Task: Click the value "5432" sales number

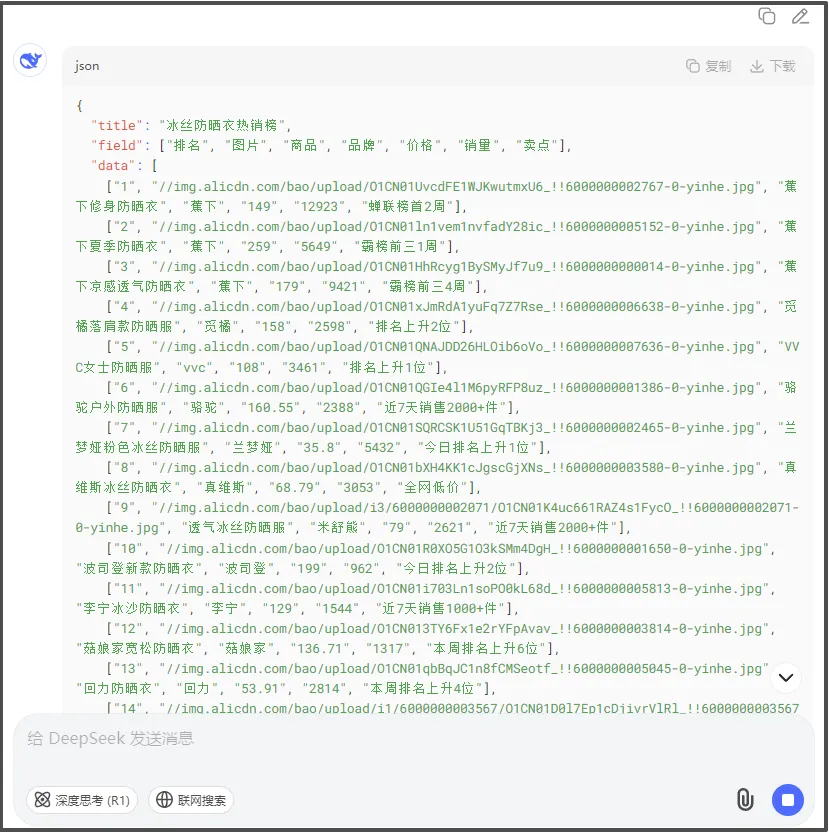Action: point(379,448)
